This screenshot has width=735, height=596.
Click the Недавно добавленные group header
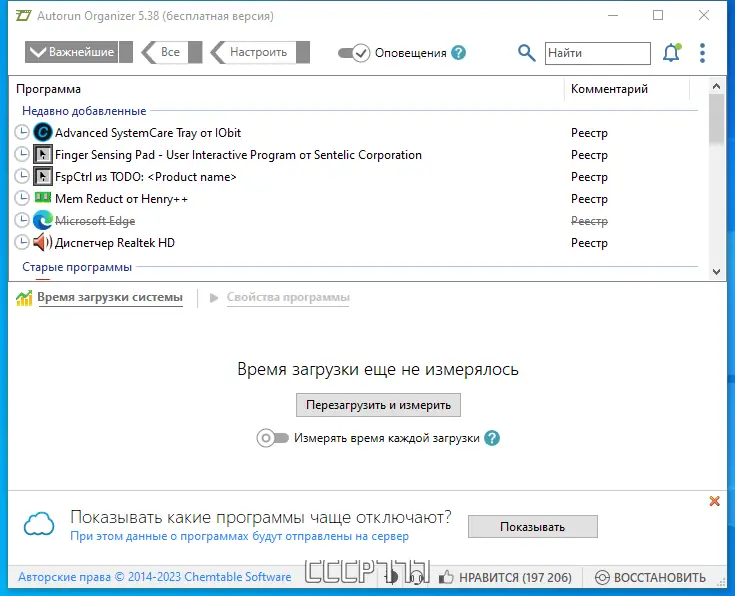pos(84,111)
